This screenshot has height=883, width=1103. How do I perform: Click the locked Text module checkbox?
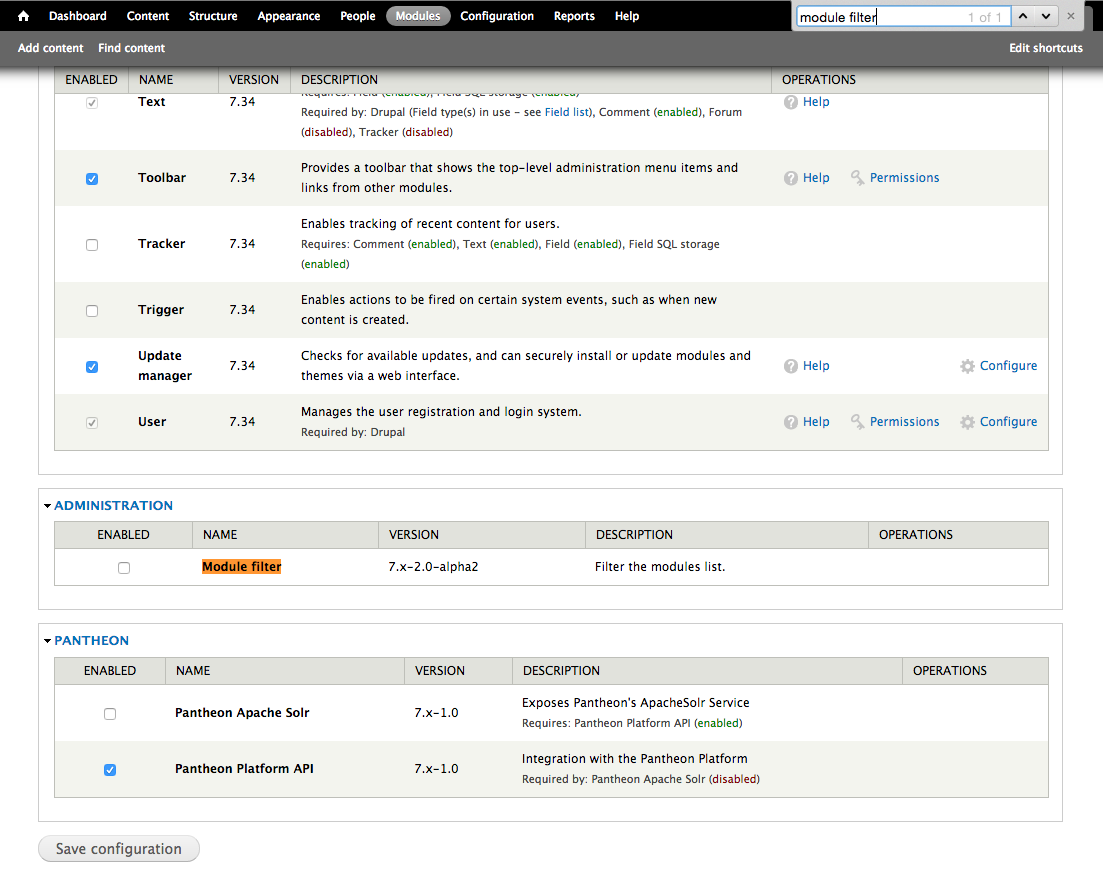92,103
